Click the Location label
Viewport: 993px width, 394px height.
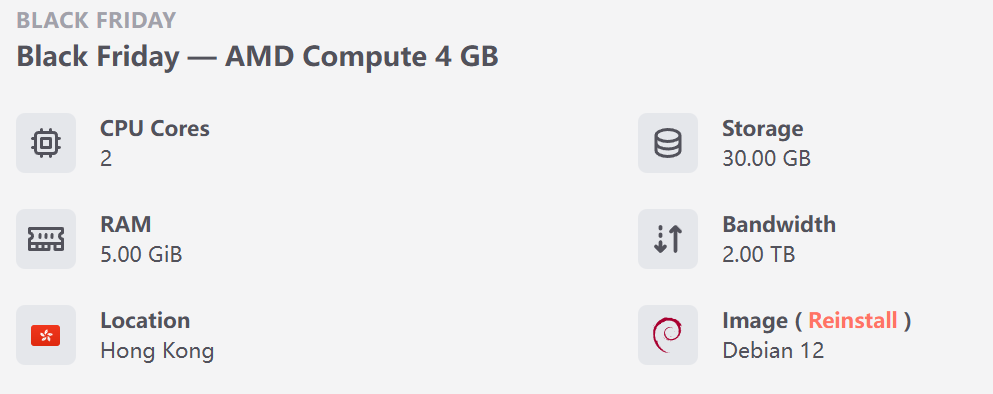(x=145, y=321)
